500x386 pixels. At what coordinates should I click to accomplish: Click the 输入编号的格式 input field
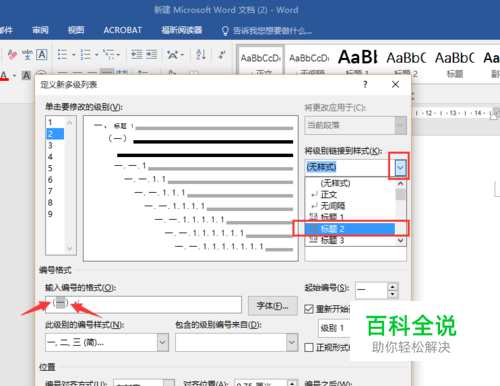[x=143, y=305]
